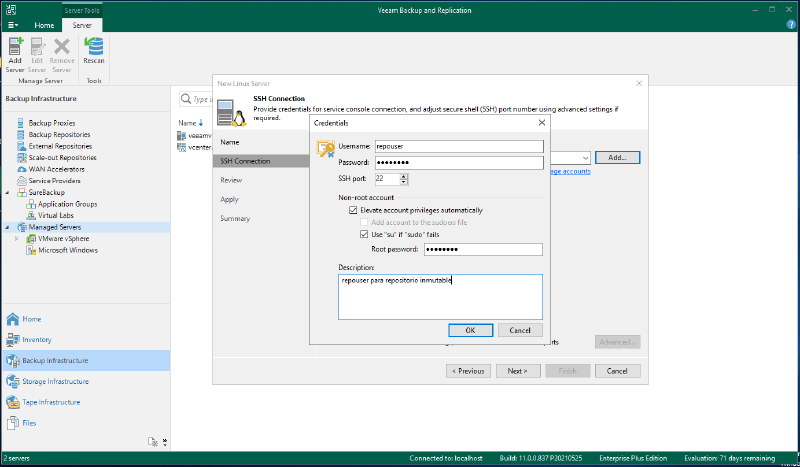Expand the VMware vSphere tree node
This screenshot has height=467, width=800.
17,239
